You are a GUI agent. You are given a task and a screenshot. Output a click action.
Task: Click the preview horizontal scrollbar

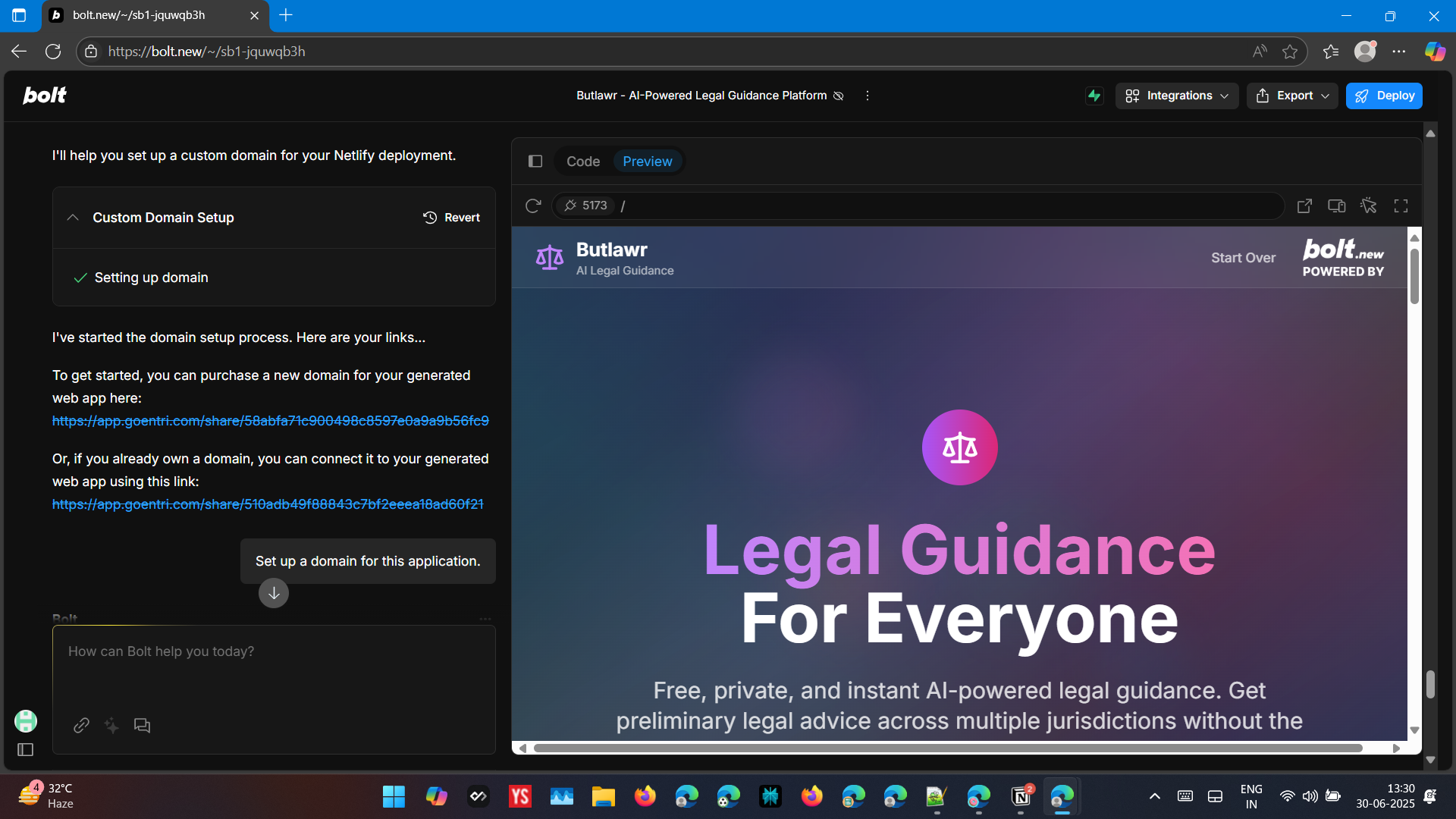[948, 748]
